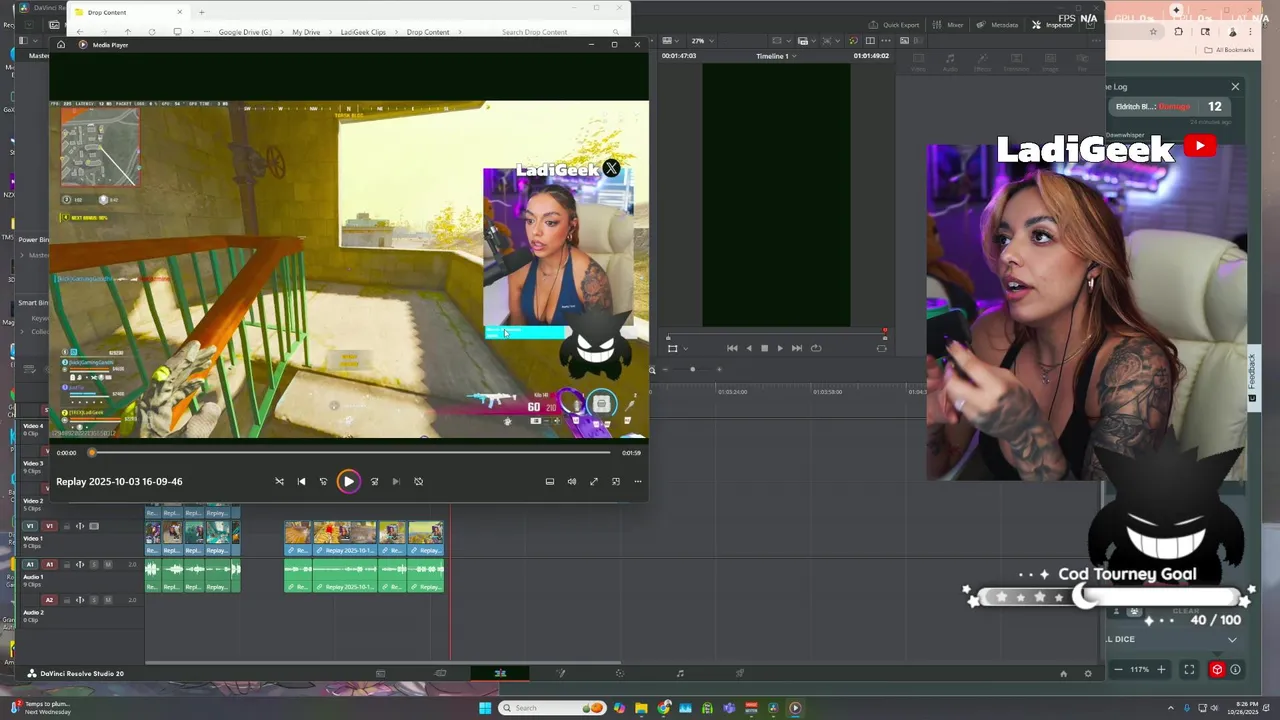Toggle shuffle in Media Player
The width and height of the screenshot is (1280, 720).
point(279,481)
